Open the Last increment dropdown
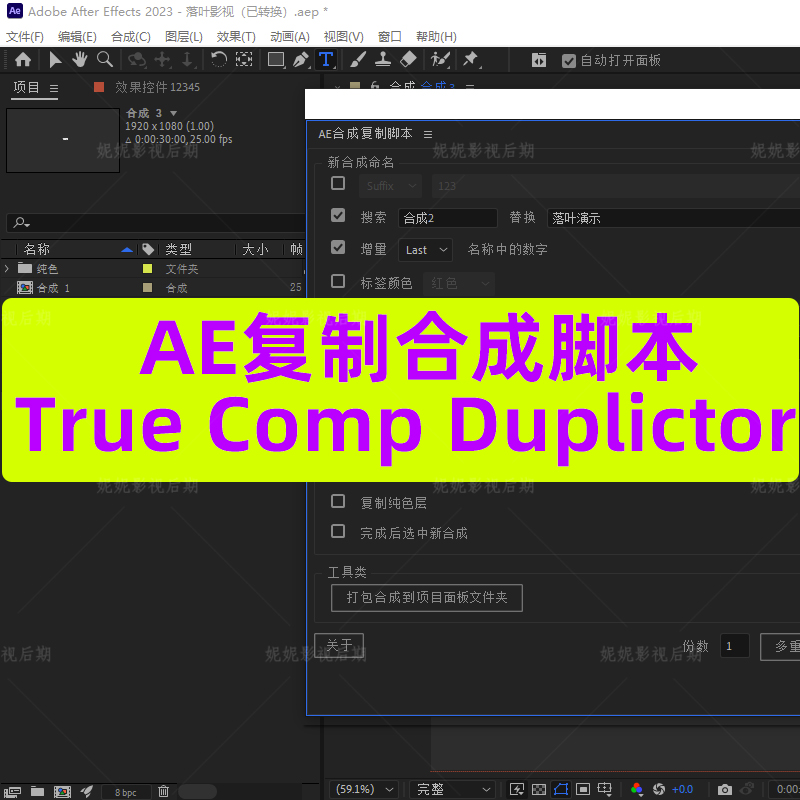This screenshot has width=800, height=800. (x=425, y=250)
